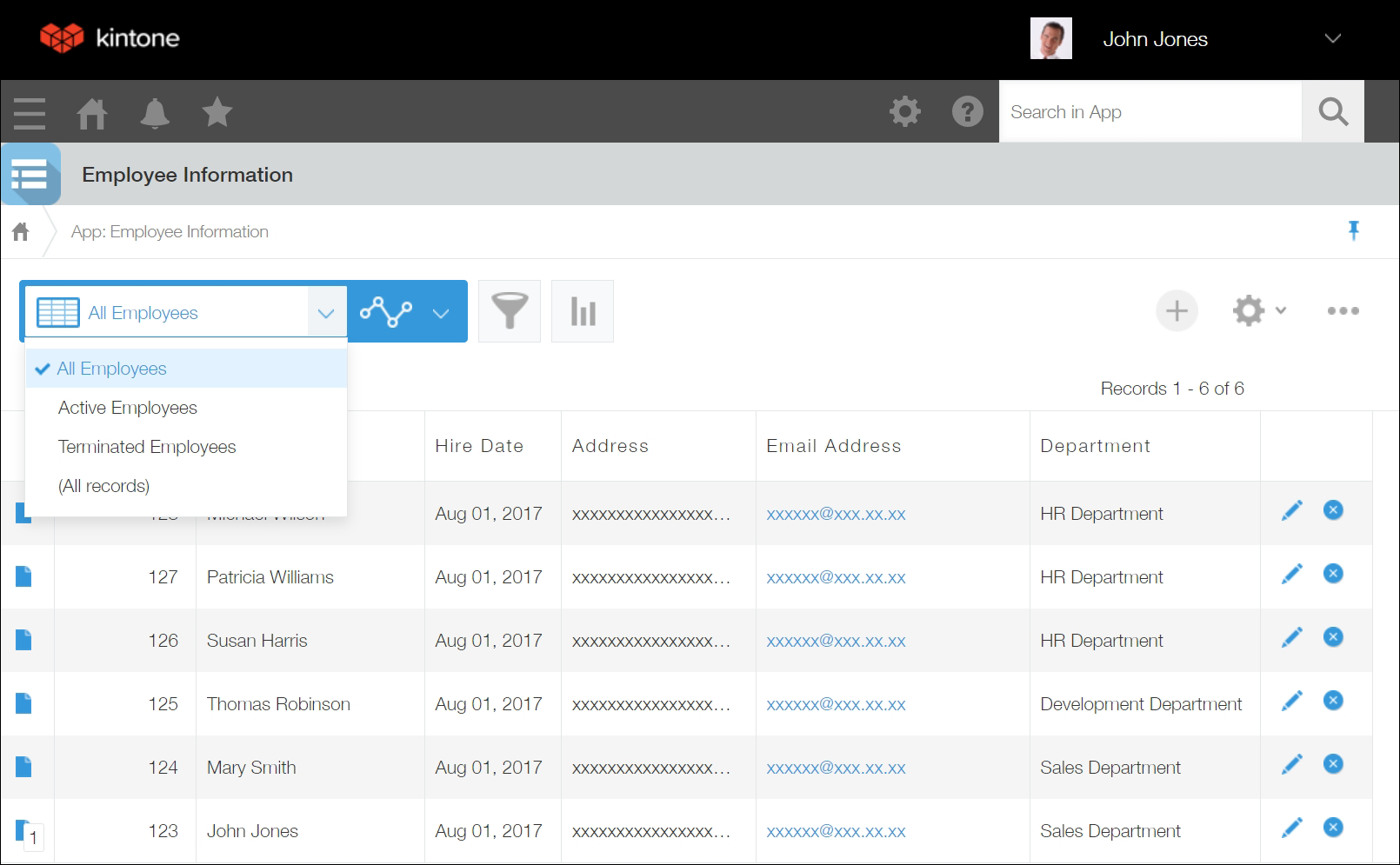Collapse the All Employees view dropdown
The width and height of the screenshot is (1400, 865).
click(326, 313)
